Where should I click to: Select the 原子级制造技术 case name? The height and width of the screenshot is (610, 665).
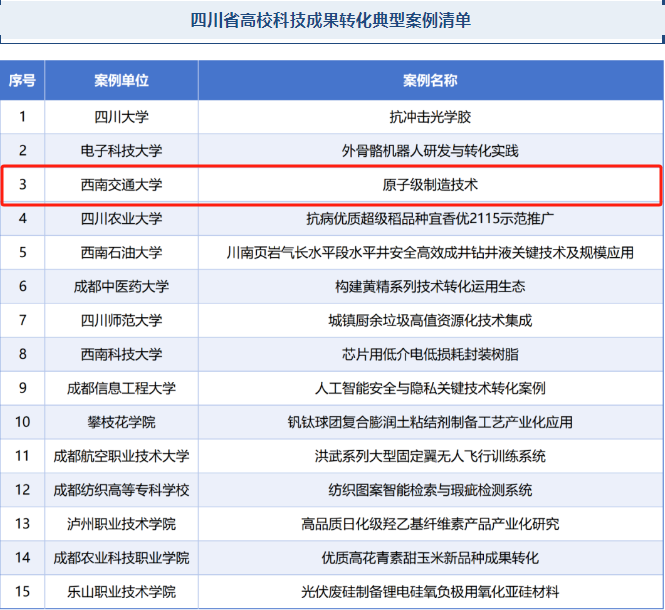tap(430, 185)
